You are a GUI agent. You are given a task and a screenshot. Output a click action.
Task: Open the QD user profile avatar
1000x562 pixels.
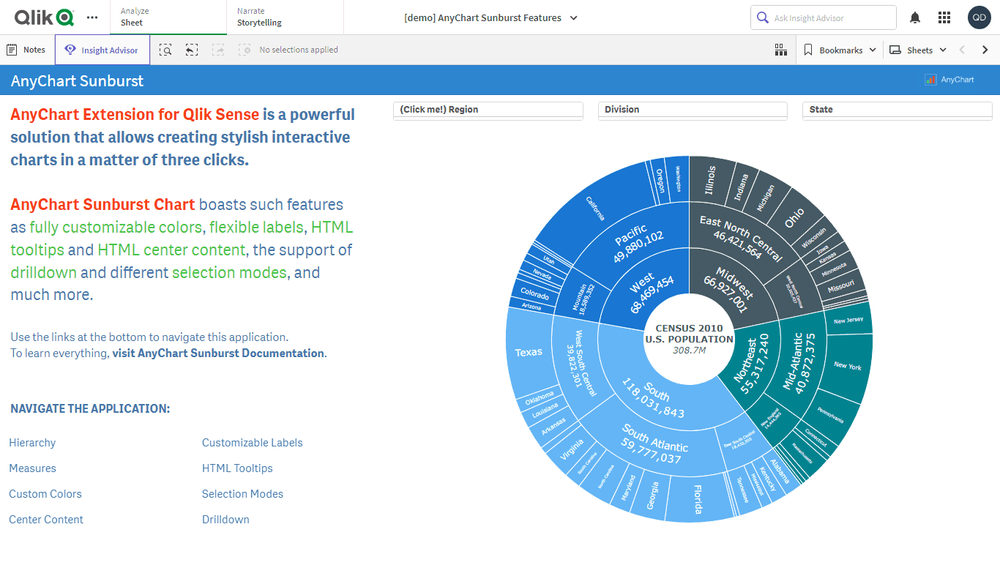pyautogui.click(x=979, y=18)
